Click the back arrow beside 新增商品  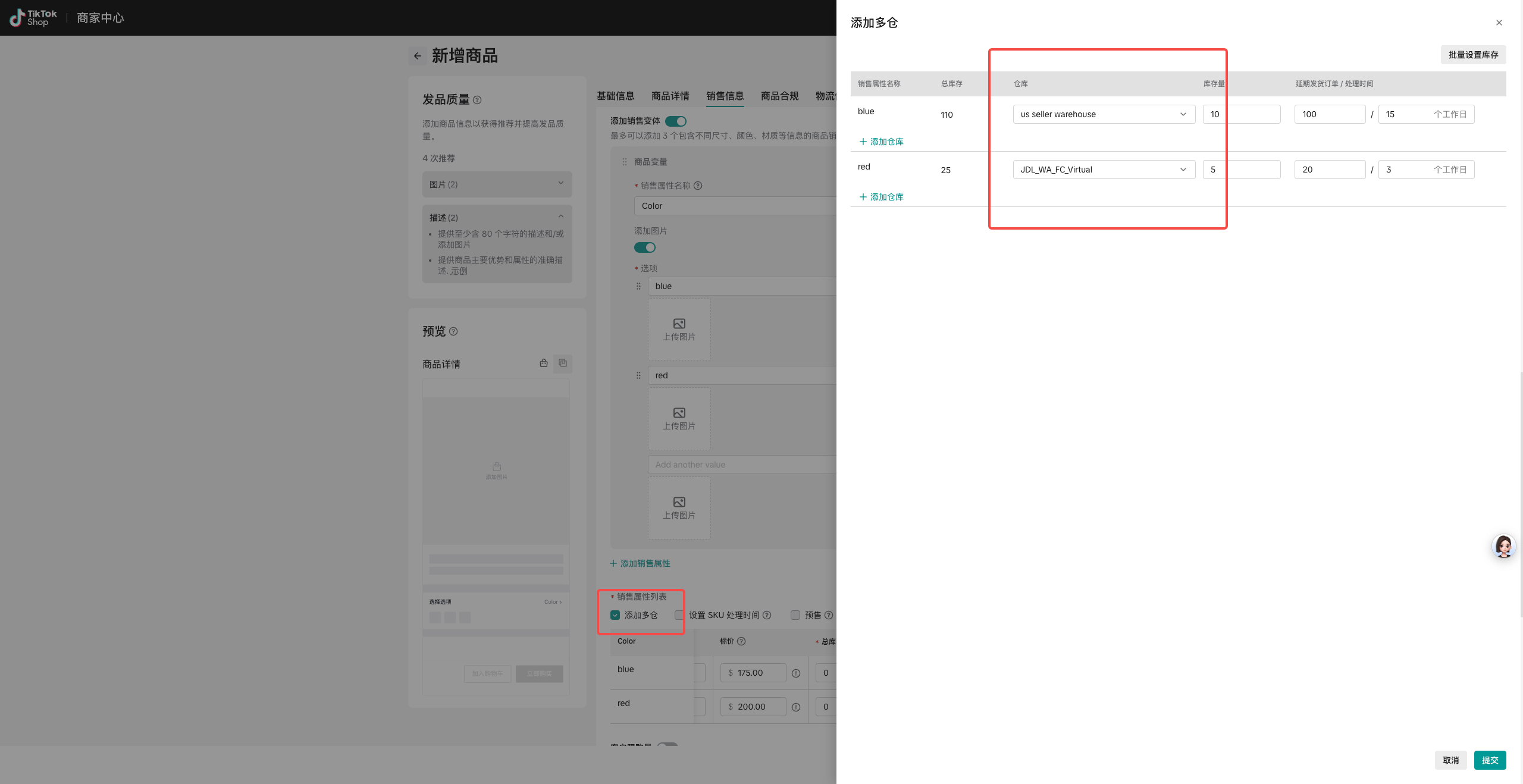(x=418, y=56)
